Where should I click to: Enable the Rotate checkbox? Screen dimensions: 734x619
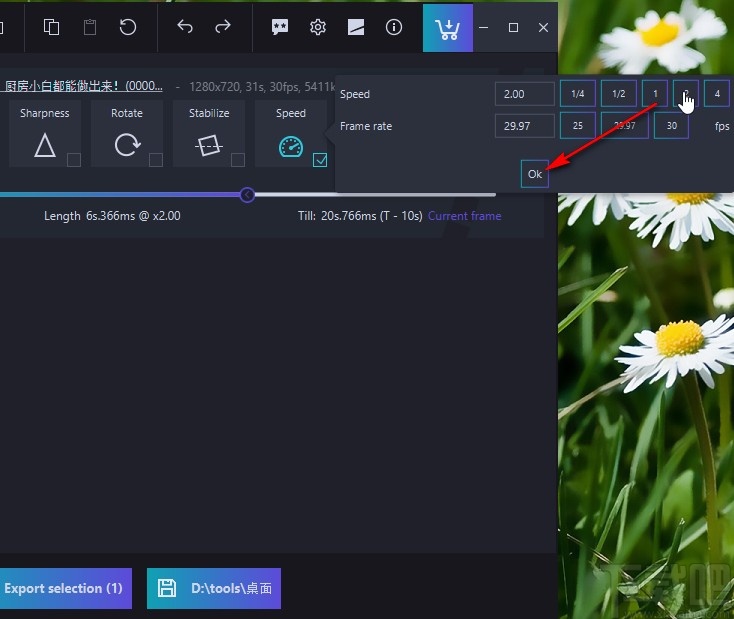[156, 160]
